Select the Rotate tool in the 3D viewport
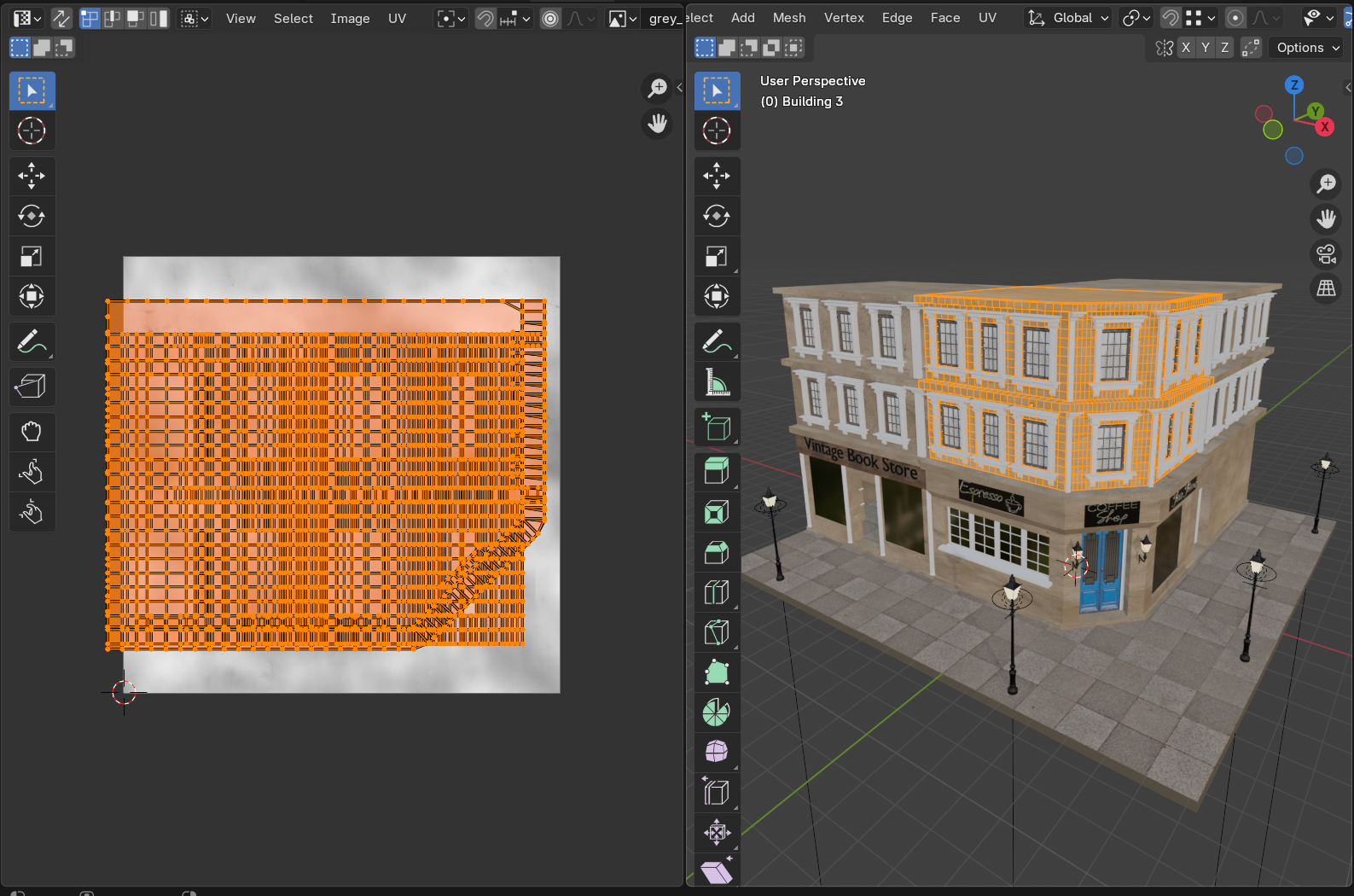Screen dimensions: 1354x896 717,216
